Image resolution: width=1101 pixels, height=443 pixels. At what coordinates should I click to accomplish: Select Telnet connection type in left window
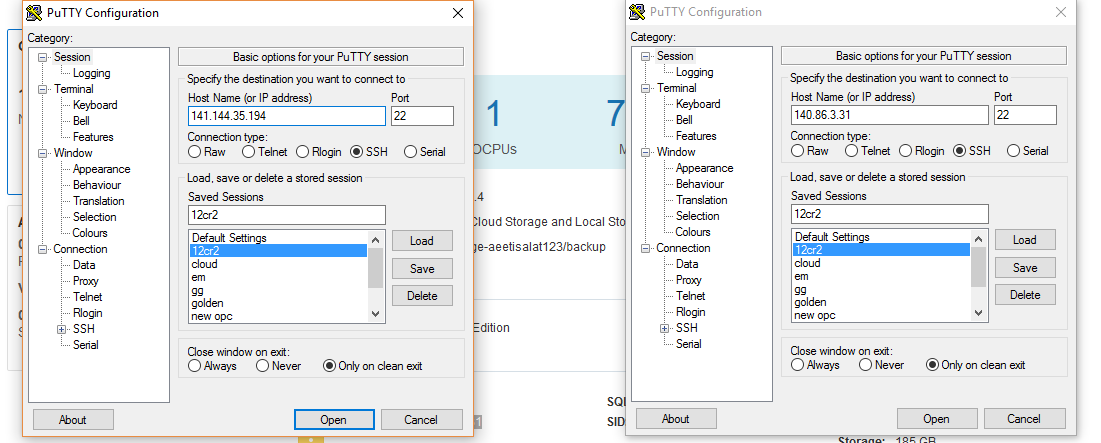[x=248, y=152]
